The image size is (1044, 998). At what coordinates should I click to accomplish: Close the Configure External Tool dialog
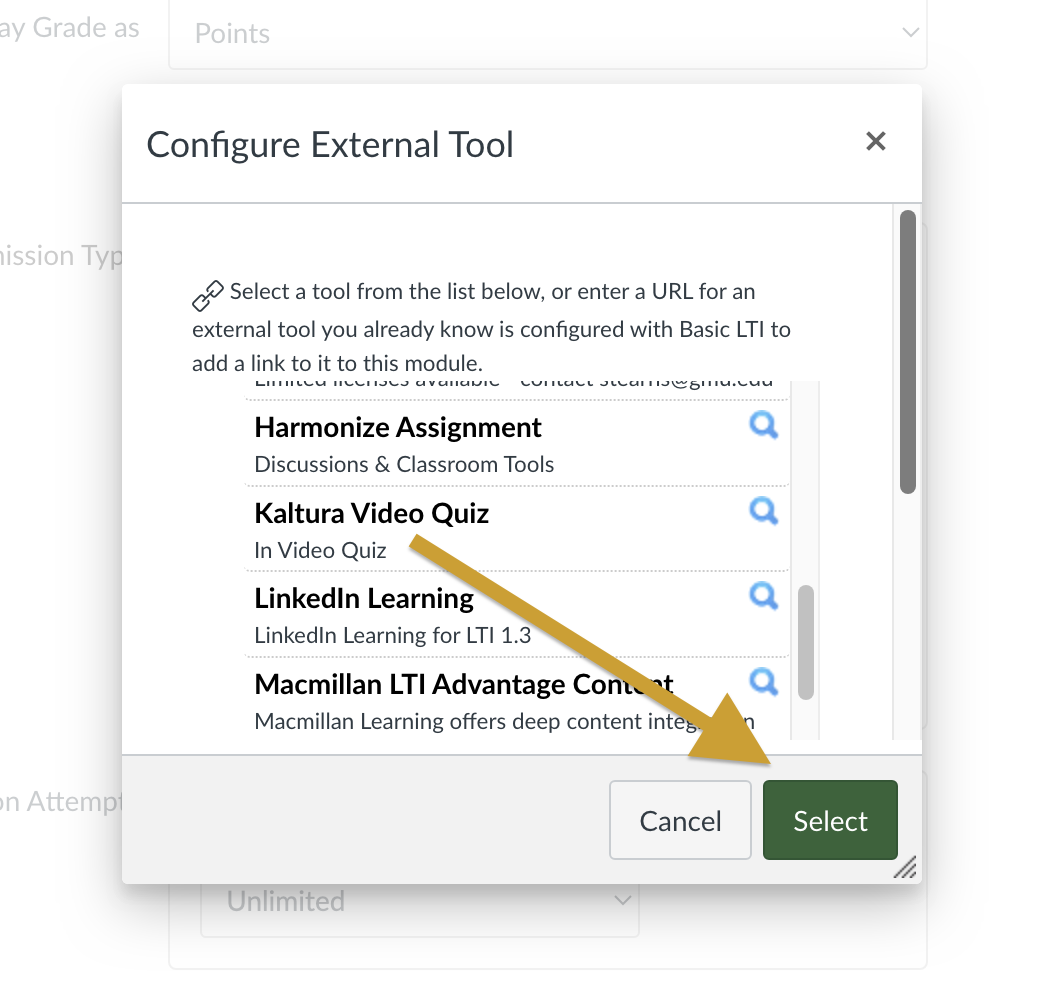(876, 142)
